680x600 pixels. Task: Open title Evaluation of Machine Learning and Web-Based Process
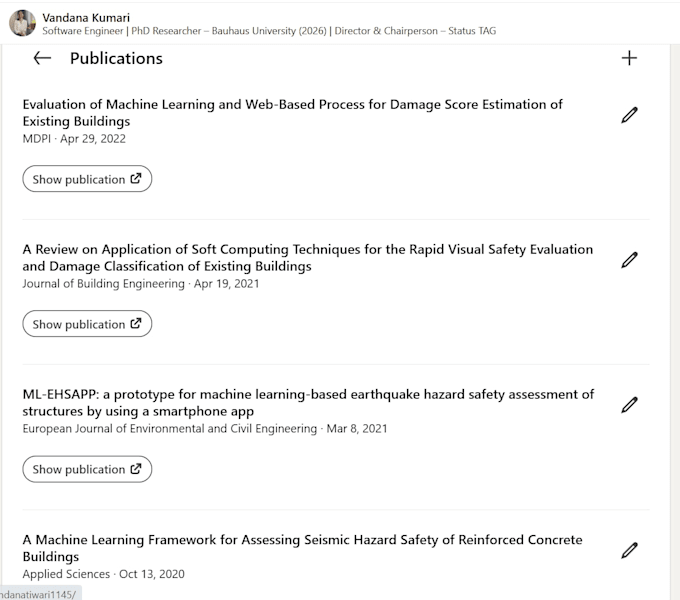pos(292,113)
